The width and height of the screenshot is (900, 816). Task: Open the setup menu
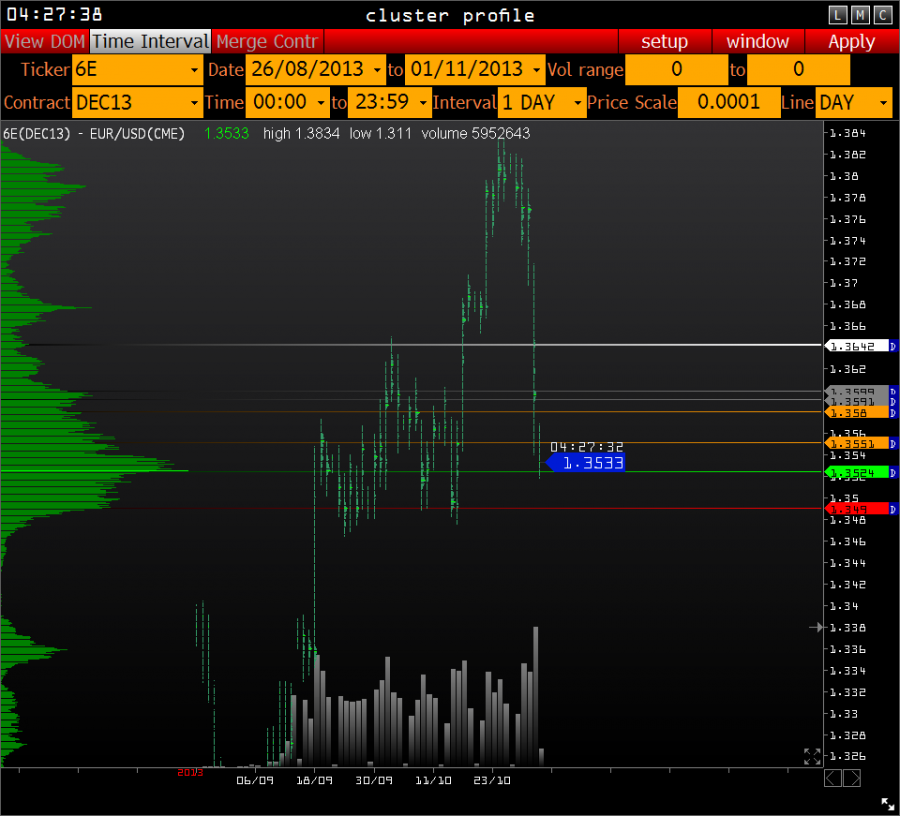click(664, 41)
